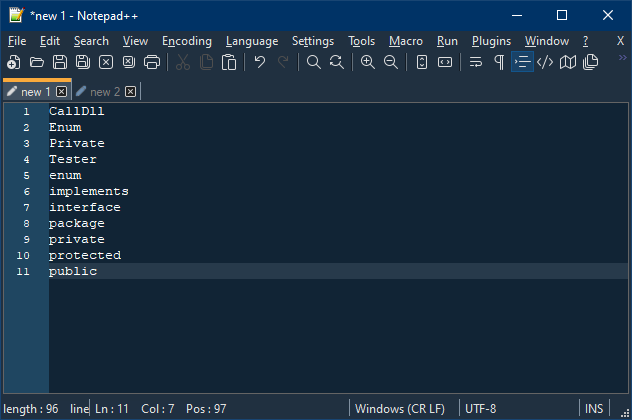Screen dimensions: 632x420
Task: Cut selection with the scissors icon
Action: tap(183, 62)
